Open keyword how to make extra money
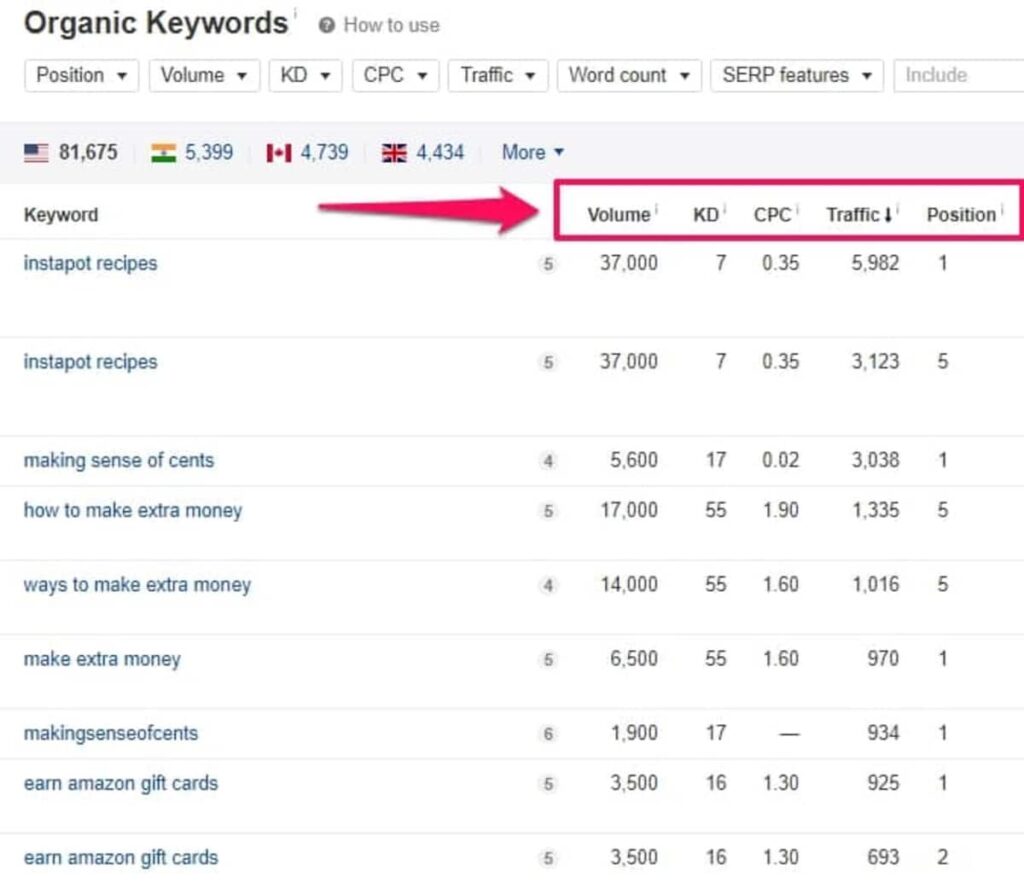Screen dimensions: 1024x893 (x=133, y=510)
